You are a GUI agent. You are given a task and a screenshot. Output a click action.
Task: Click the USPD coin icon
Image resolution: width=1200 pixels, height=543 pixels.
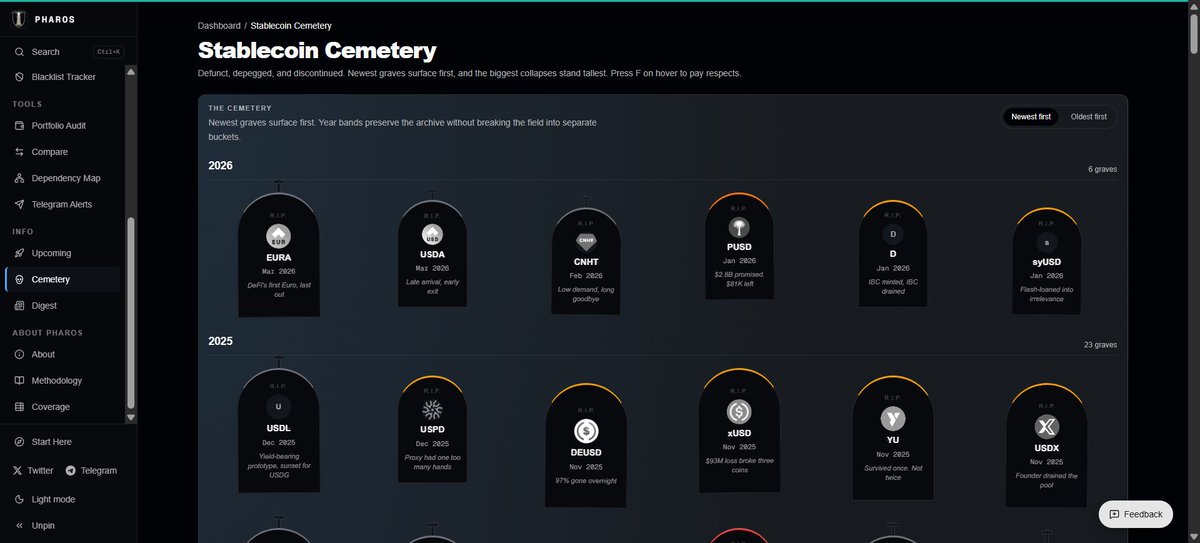tap(433, 410)
